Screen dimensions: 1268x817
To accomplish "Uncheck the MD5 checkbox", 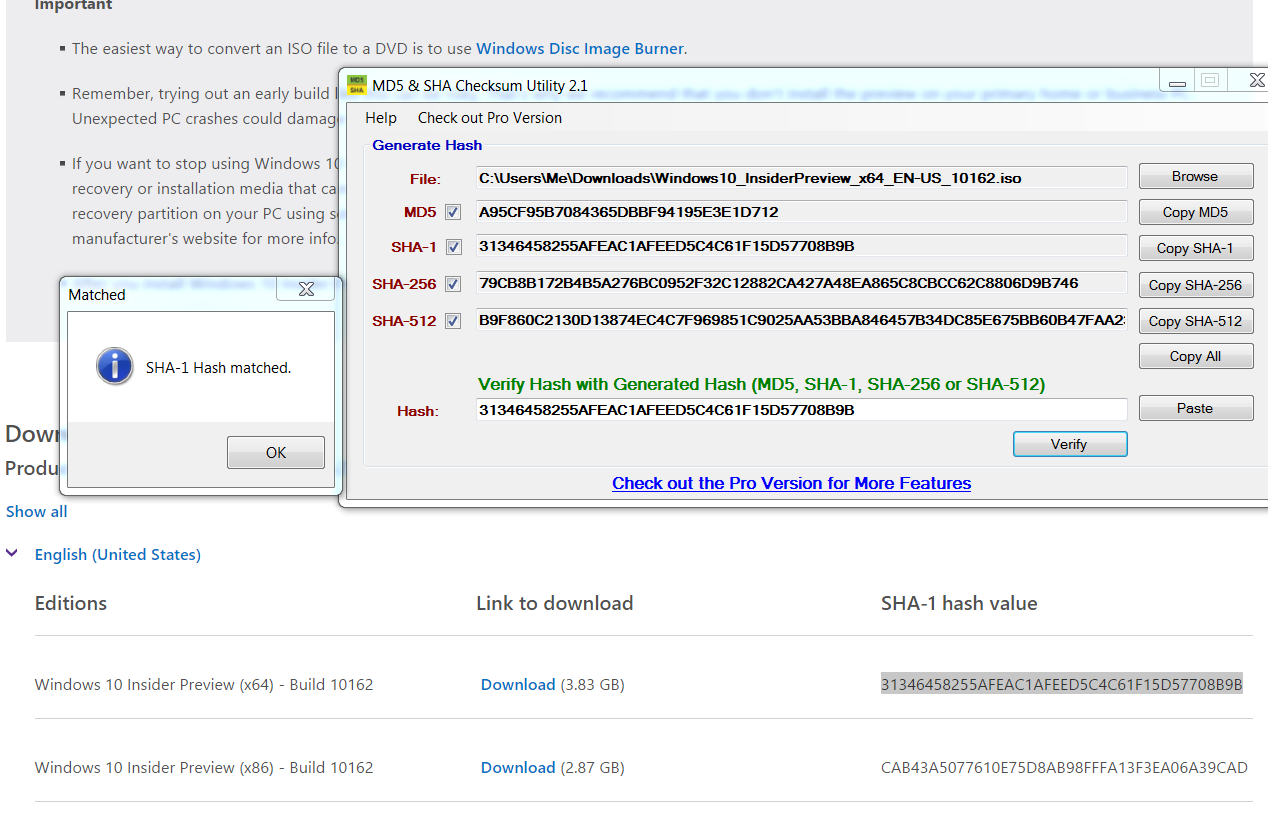I will click(x=453, y=212).
